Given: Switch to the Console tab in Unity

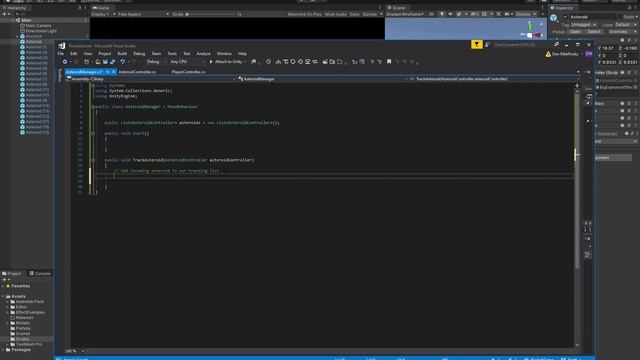Looking at the screenshot, I should click(x=40, y=273).
